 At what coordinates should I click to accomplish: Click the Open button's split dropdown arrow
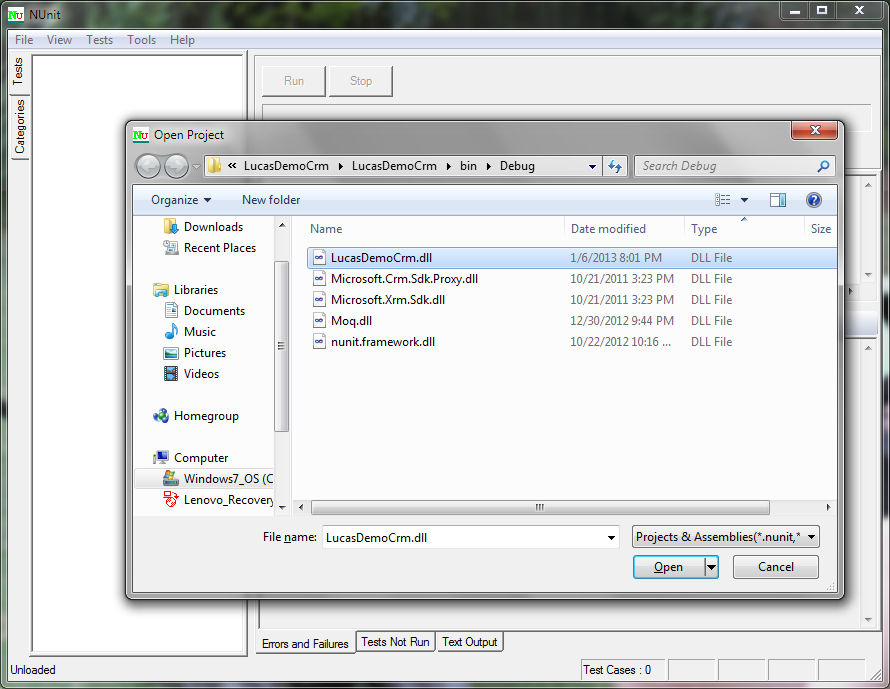click(x=711, y=567)
